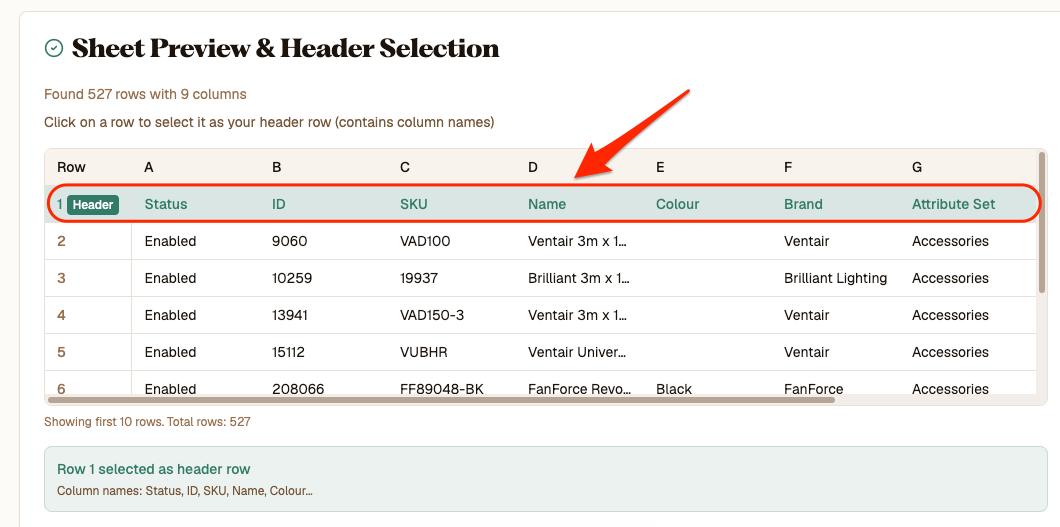Click column letter G in the table
The image size is (1060, 527).
(917, 167)
